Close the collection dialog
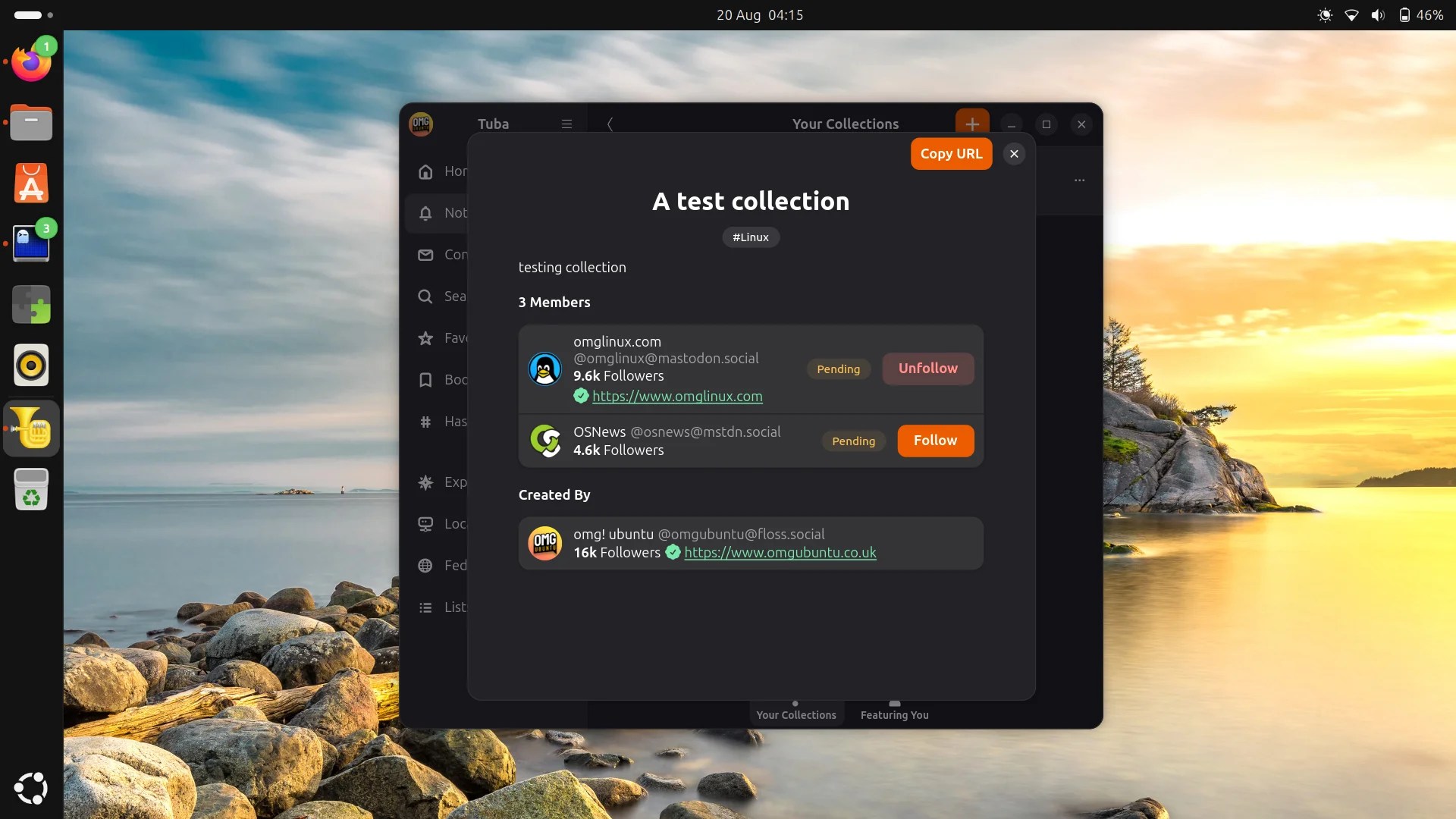 [x=1014, y=154]
